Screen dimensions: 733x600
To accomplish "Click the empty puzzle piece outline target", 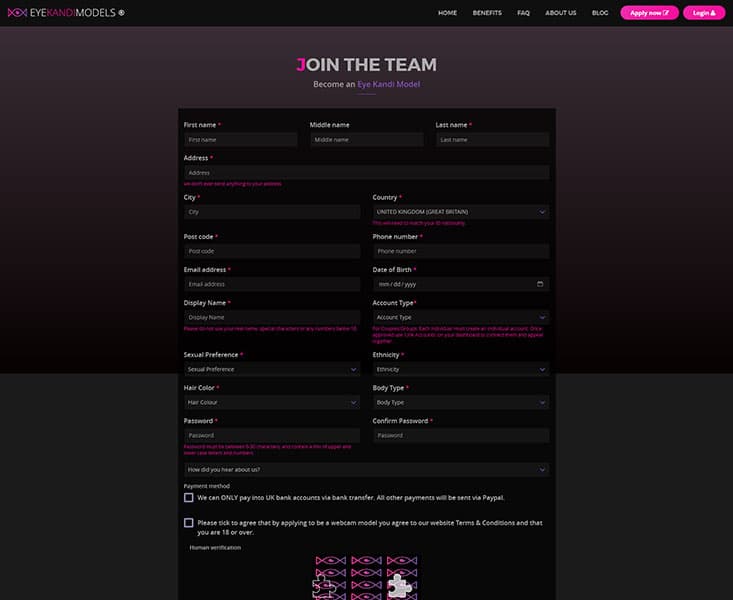I will tap(323, 587).
